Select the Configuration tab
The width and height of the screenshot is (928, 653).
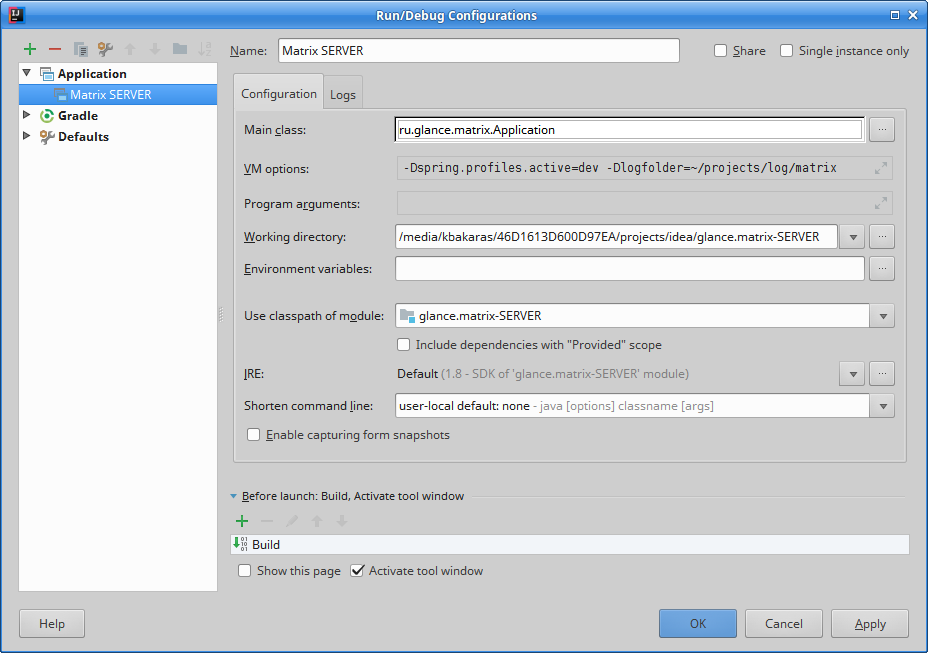(x=279, y=94)
